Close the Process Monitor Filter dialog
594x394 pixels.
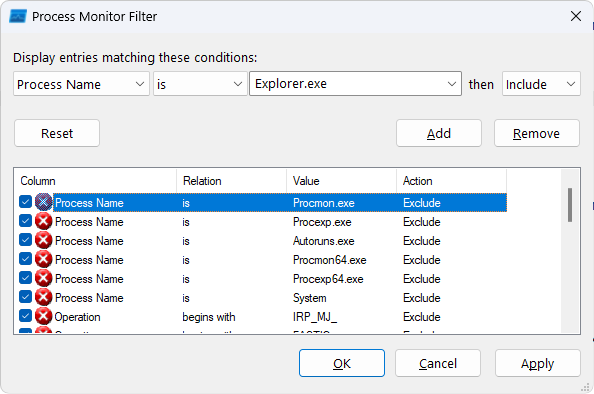[x=576, y=16]
